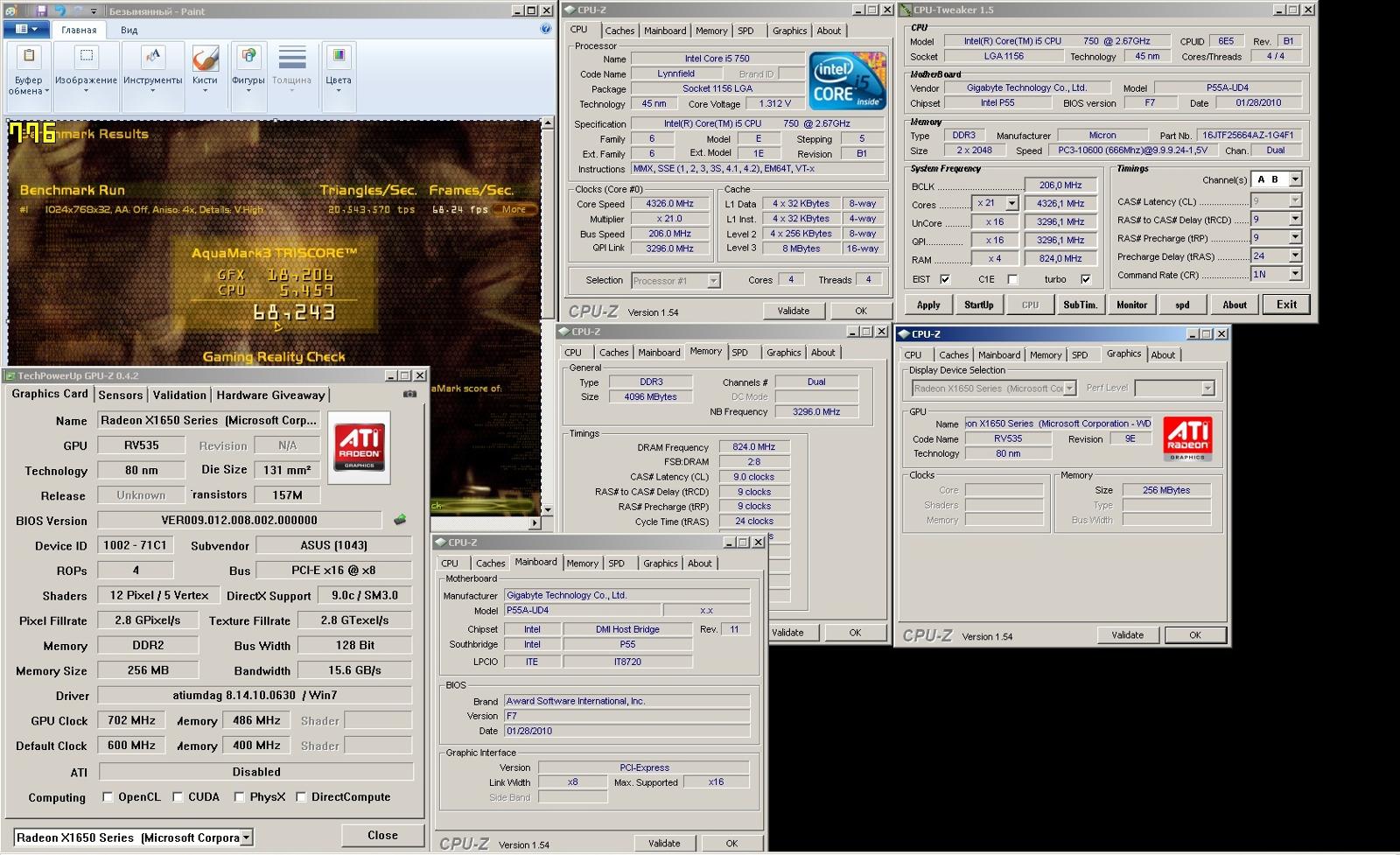This screenshot has height=855, width=1400.
Task: Click the GPU-Z title bar icon
Action: point(10,375)
